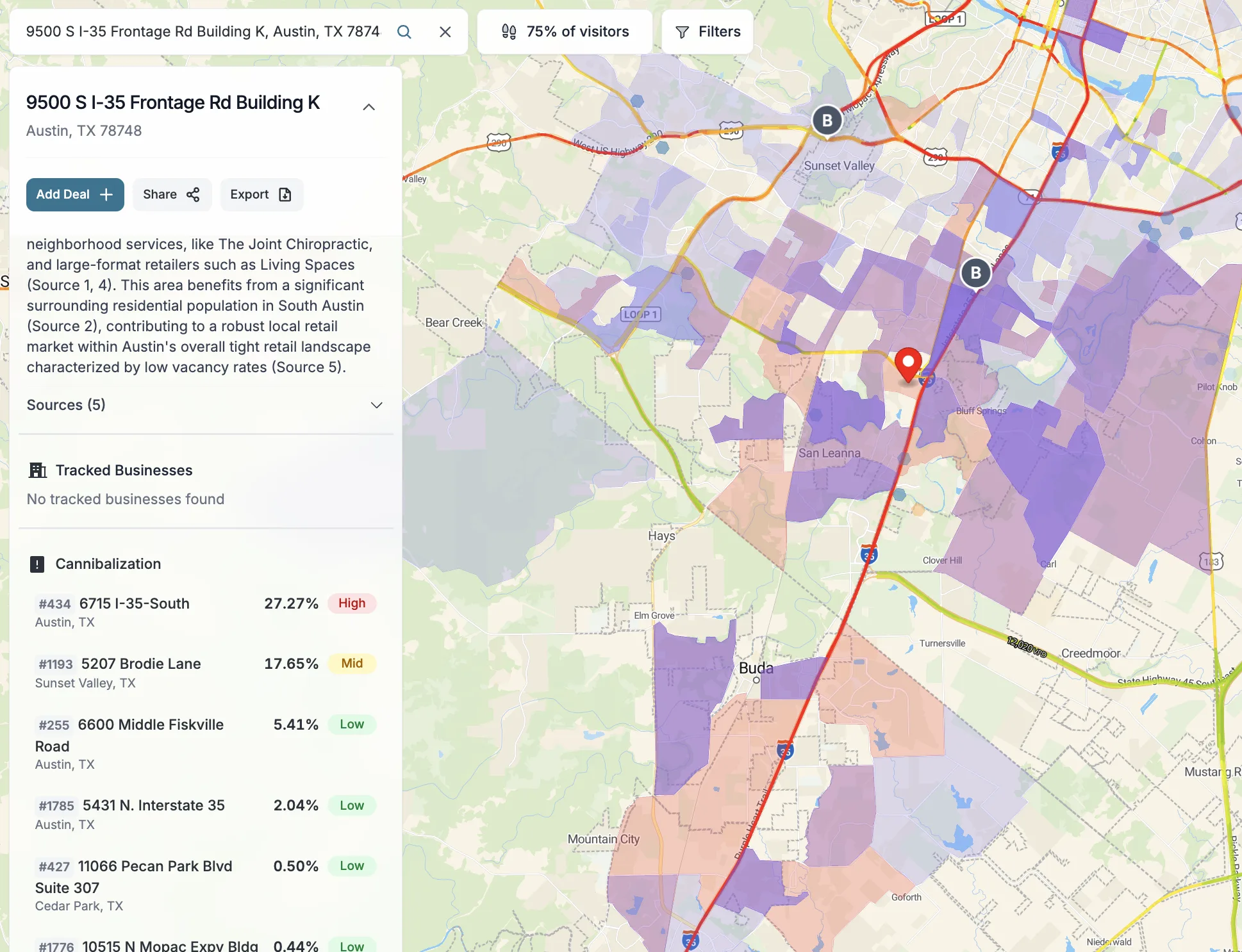
Task: Click the Low badge for 2.04%
Action: pyautogui.click(x=352, y=806)
